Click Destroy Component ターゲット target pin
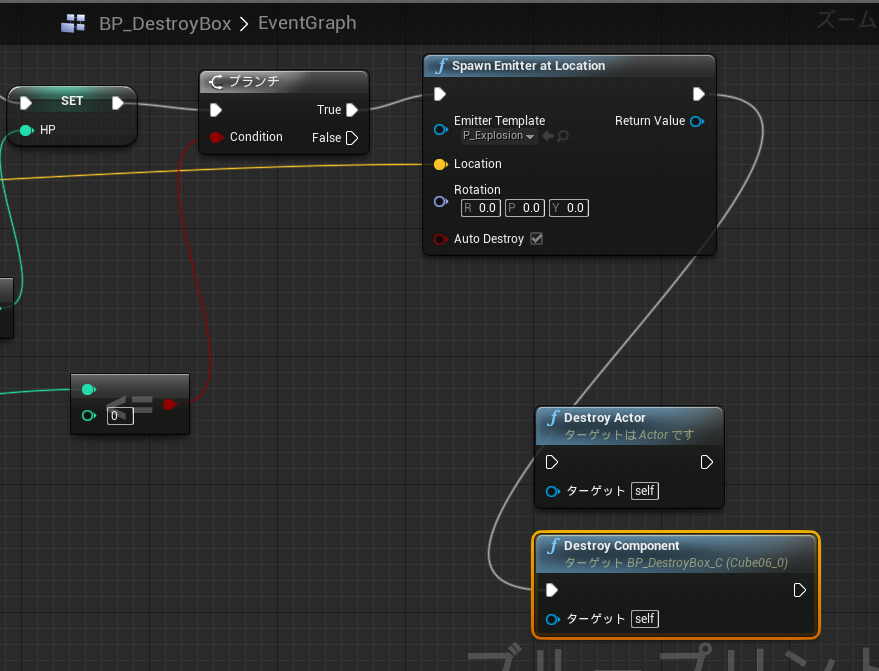 553,619
